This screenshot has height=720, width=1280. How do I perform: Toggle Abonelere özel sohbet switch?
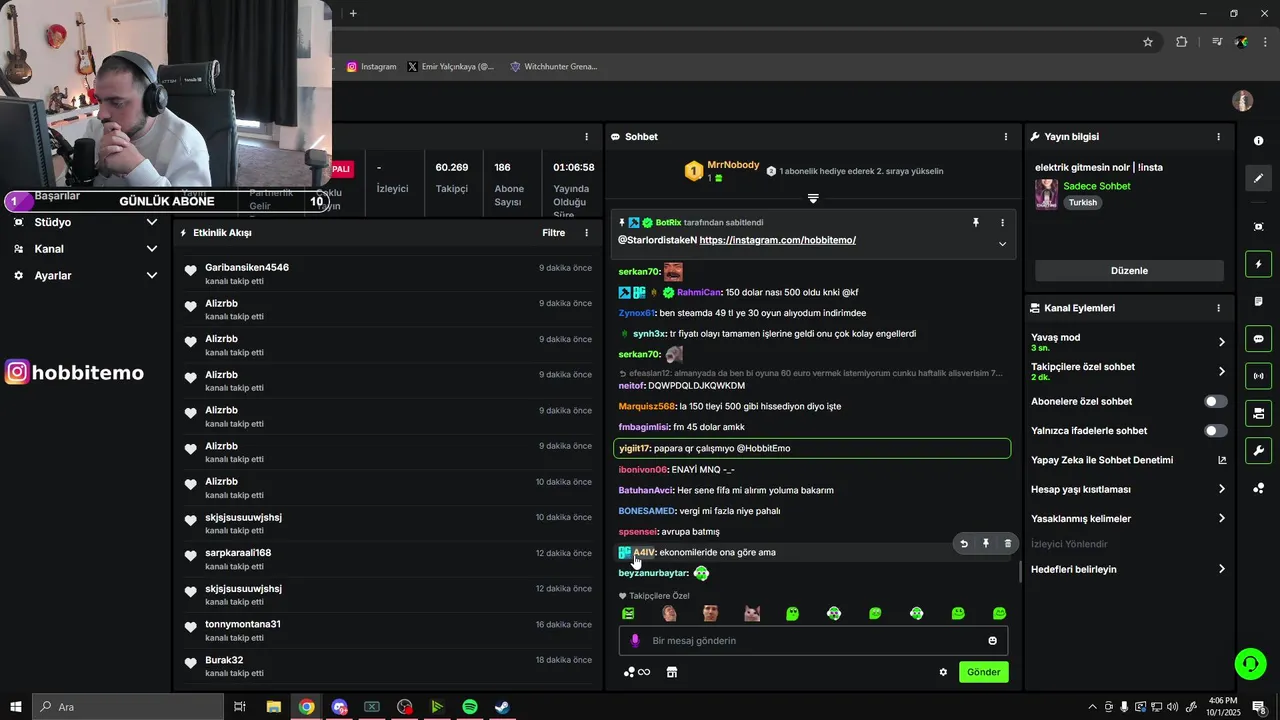click(1215, 401)
